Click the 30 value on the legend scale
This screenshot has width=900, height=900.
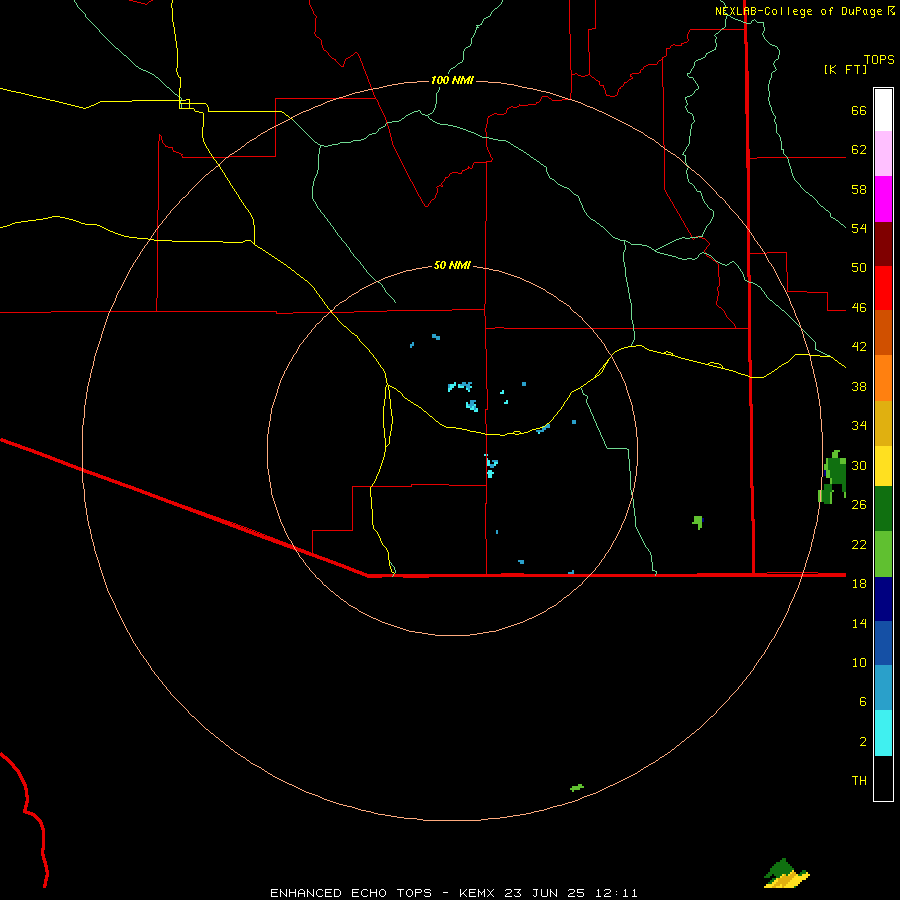point(859,465)
